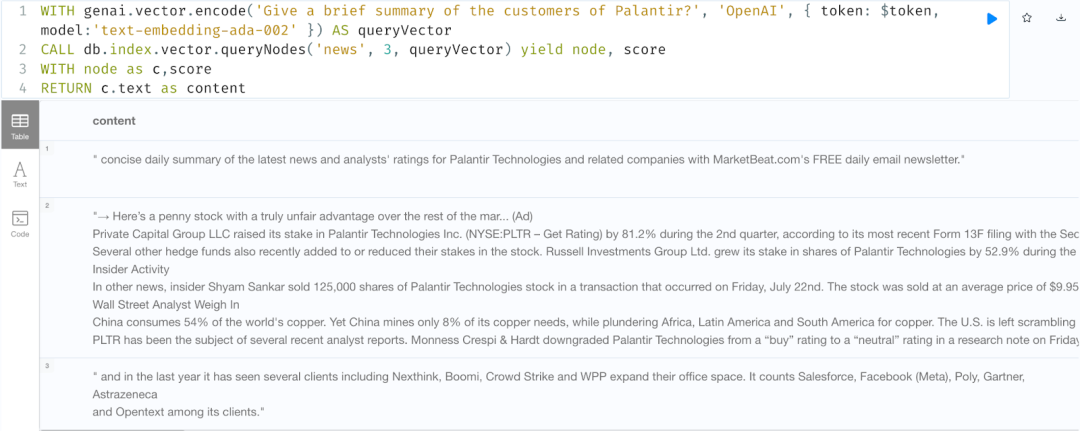The image size is (1080, 431).
Task: Click the 'RETURN c.text as content' line
Action: (x=142, y=88)
